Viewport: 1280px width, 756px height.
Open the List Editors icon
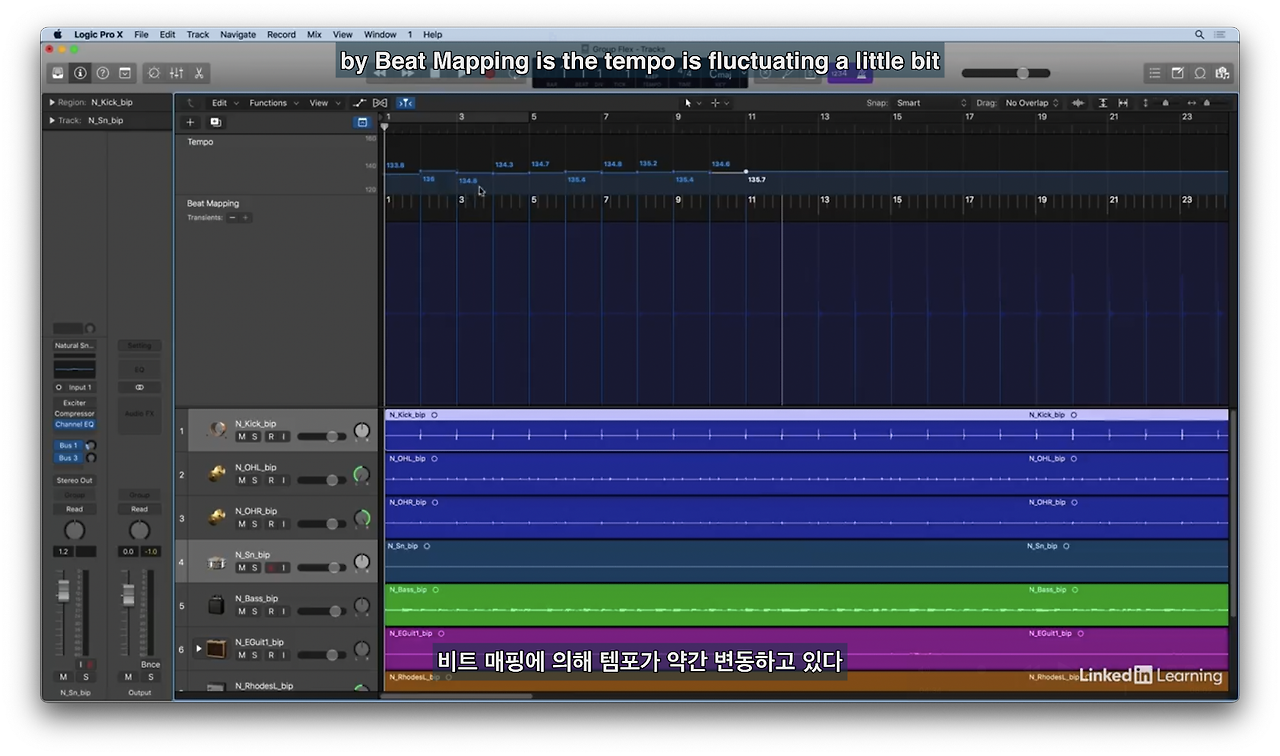(x=1155, y=73)
